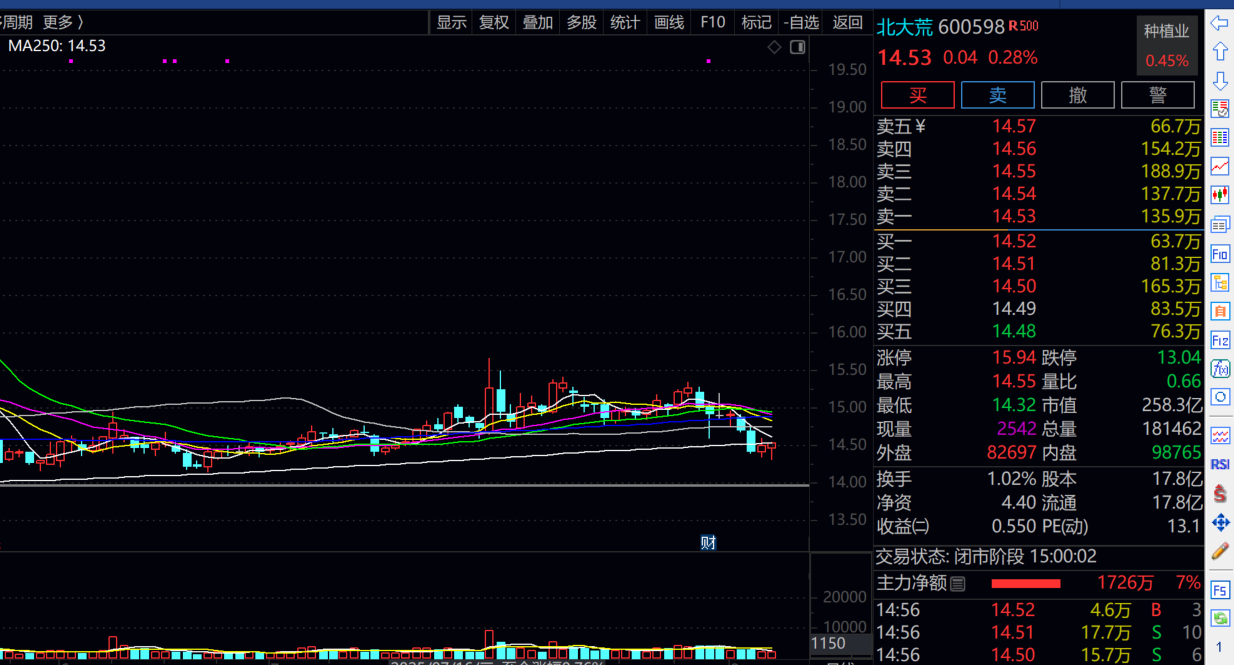Click the ¥ symbol next to 卖五
The image size is (1234, 665).
[x=920, y=126]
